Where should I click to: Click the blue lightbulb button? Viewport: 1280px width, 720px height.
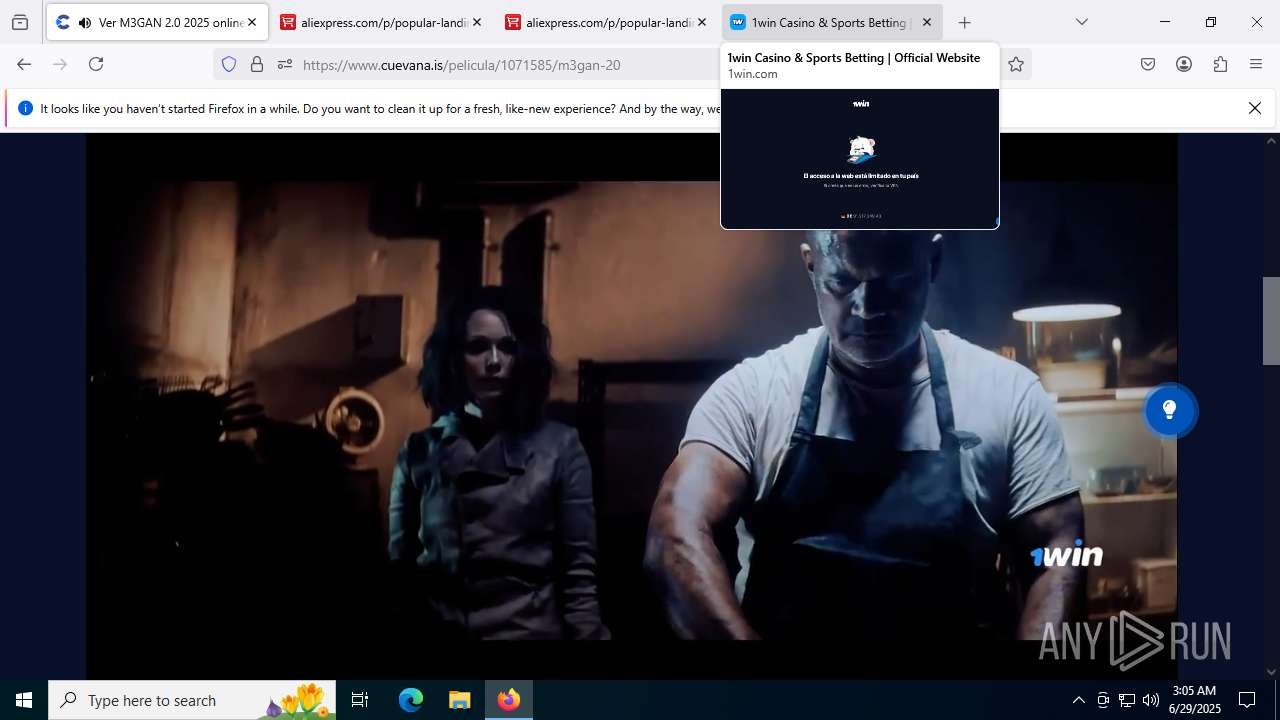click(x=1169, y=410)
